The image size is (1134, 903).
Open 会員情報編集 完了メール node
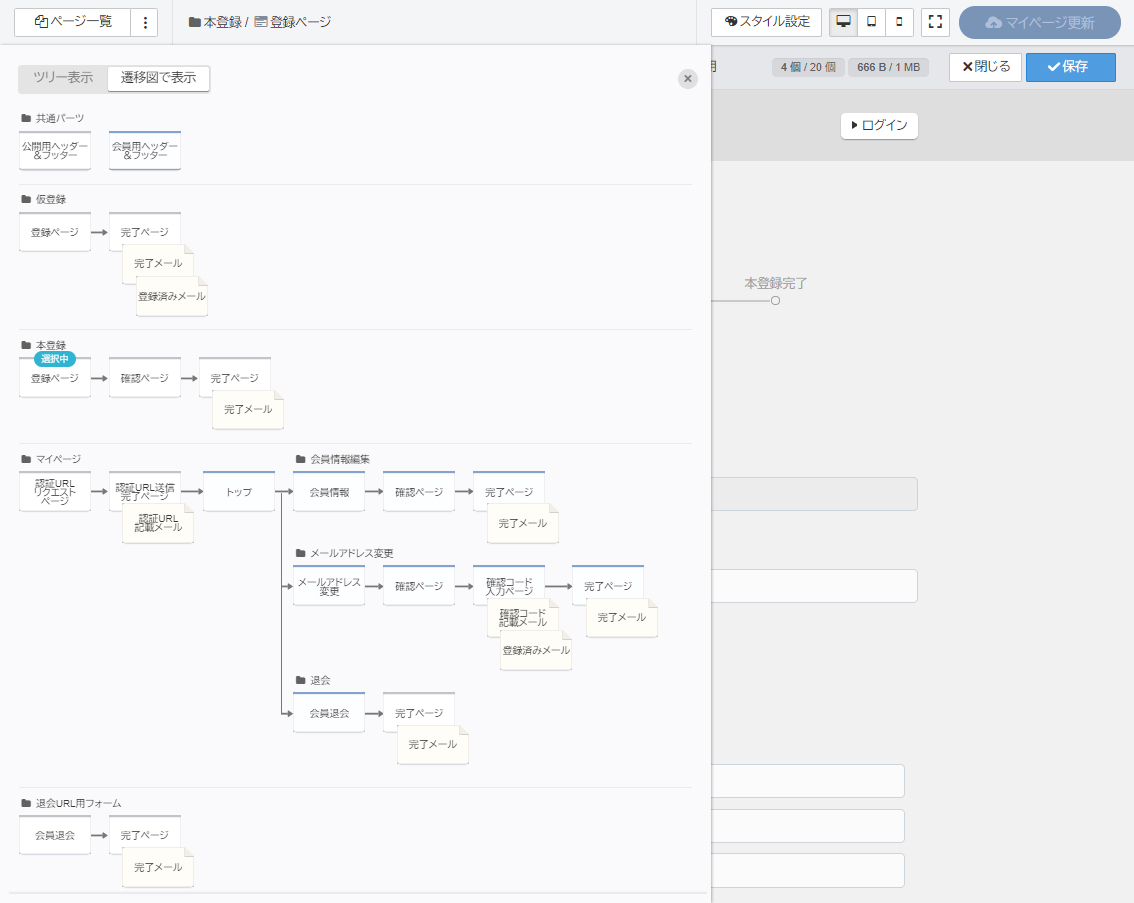(x=522, y=523)
